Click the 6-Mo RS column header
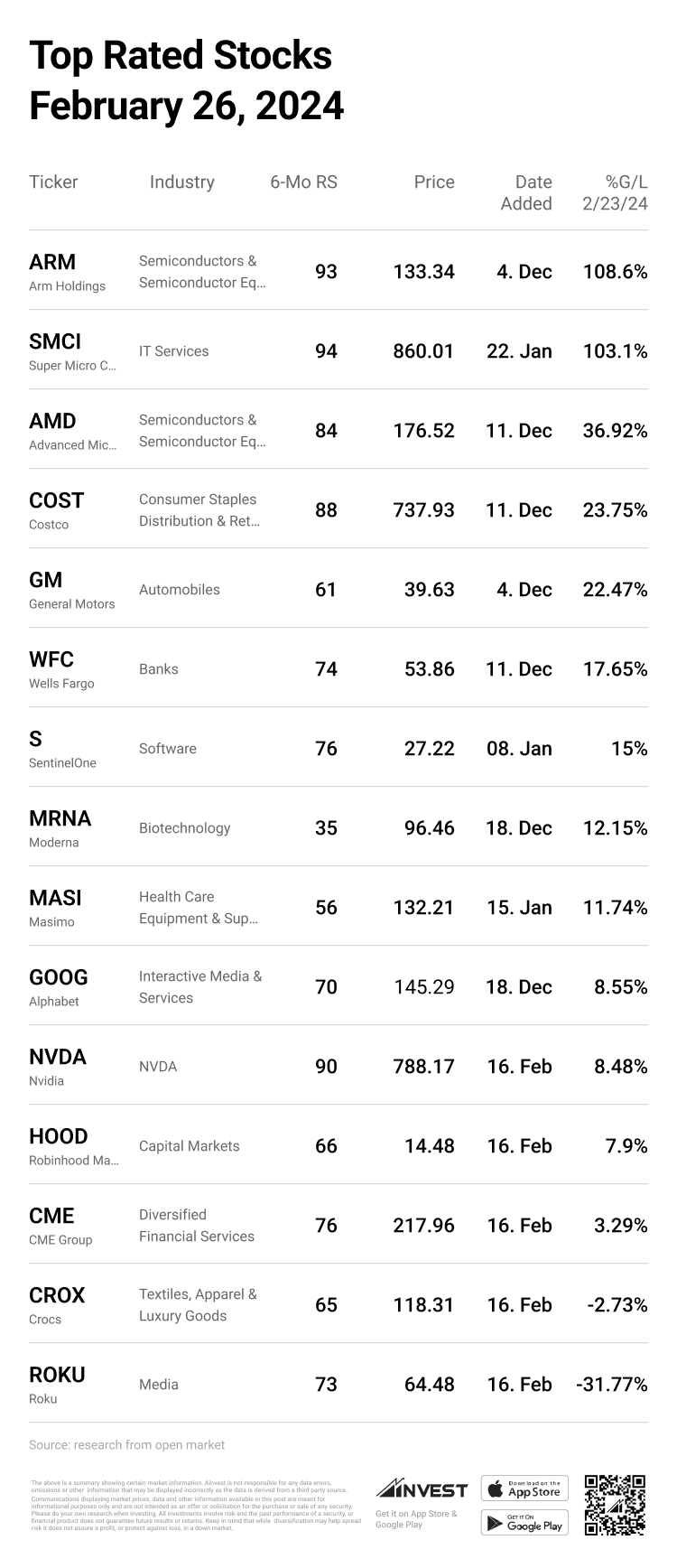Viewport: 677px width, 1568px height. [303, 182]
